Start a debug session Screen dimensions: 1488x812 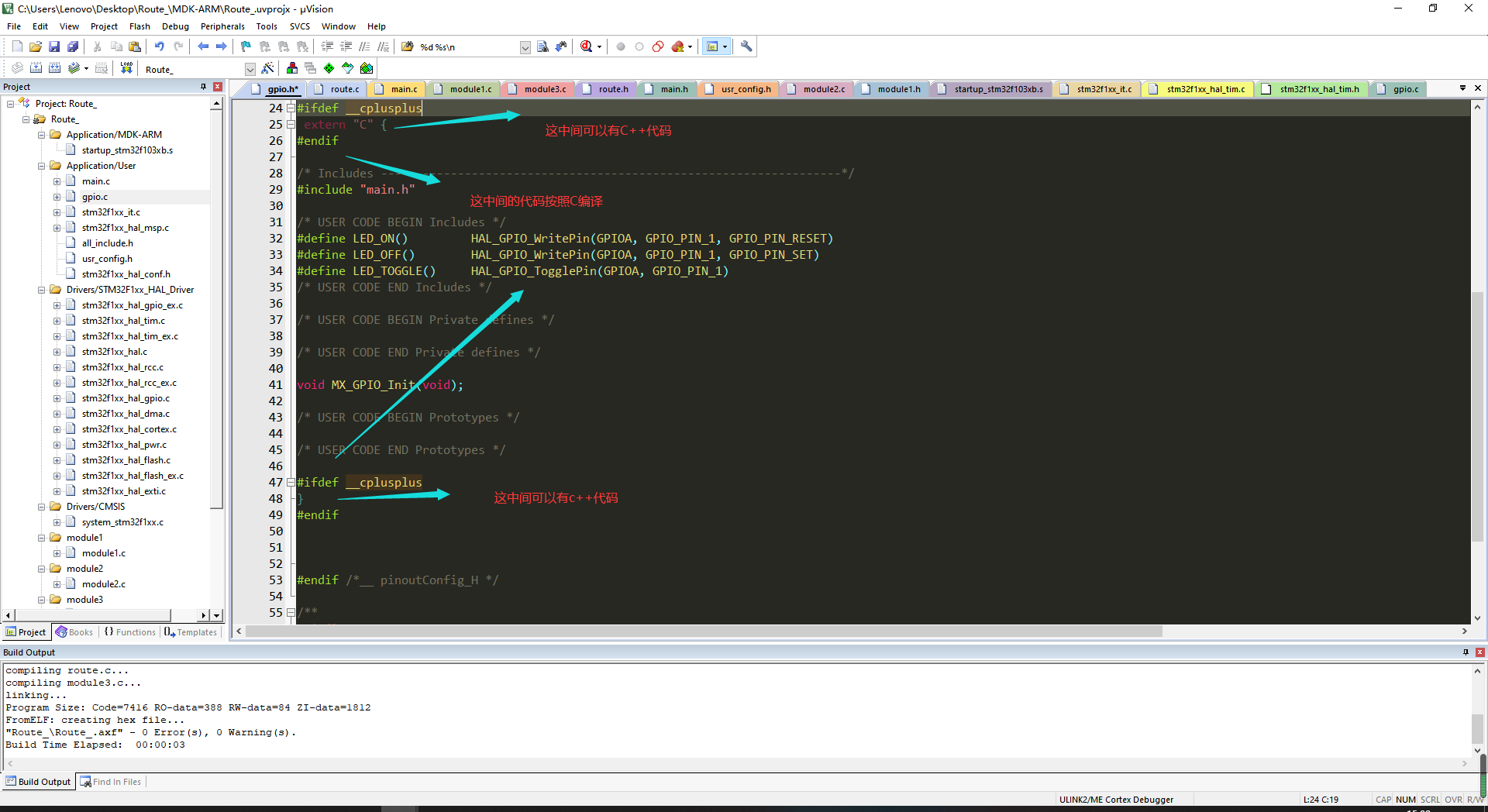(x=585, y=46)
